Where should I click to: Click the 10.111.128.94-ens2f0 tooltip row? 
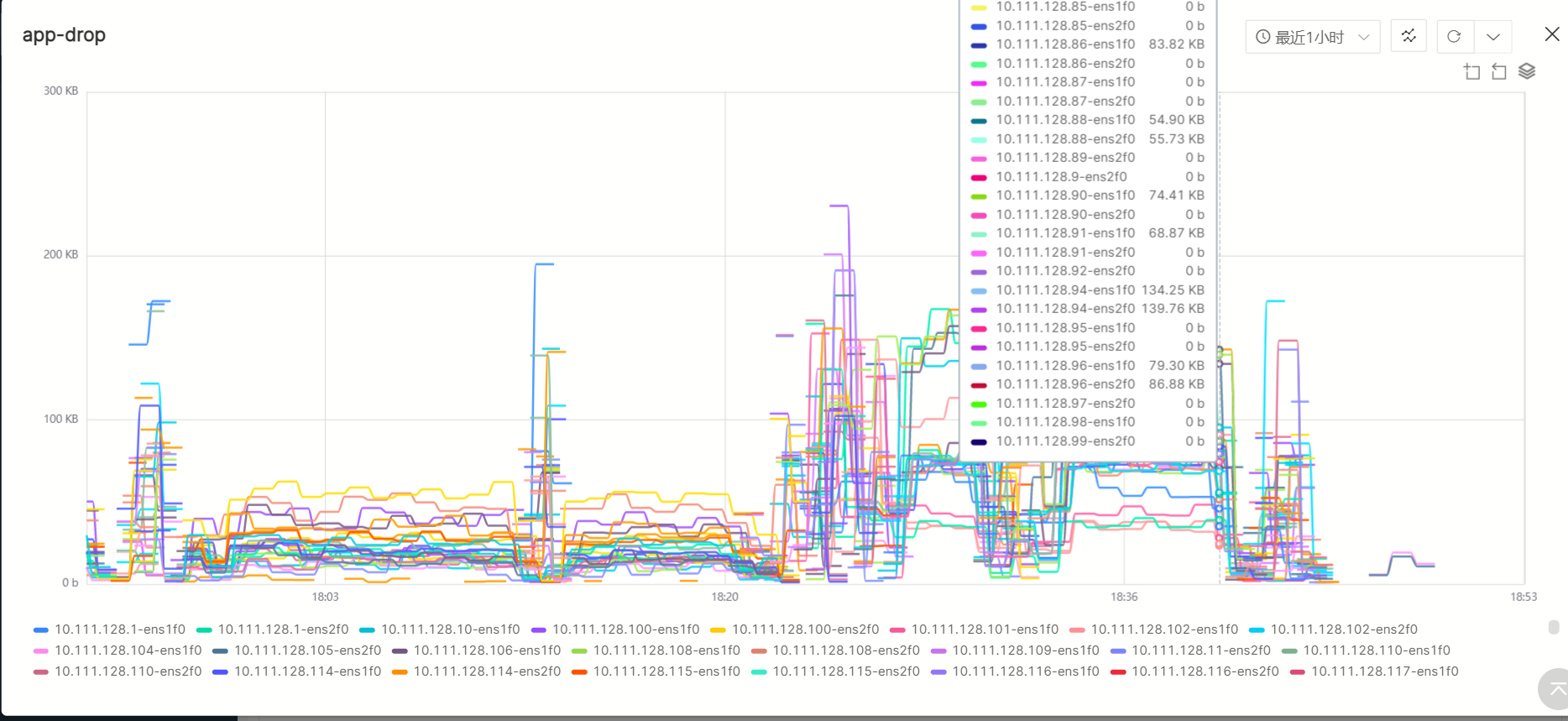point(1087,309)
